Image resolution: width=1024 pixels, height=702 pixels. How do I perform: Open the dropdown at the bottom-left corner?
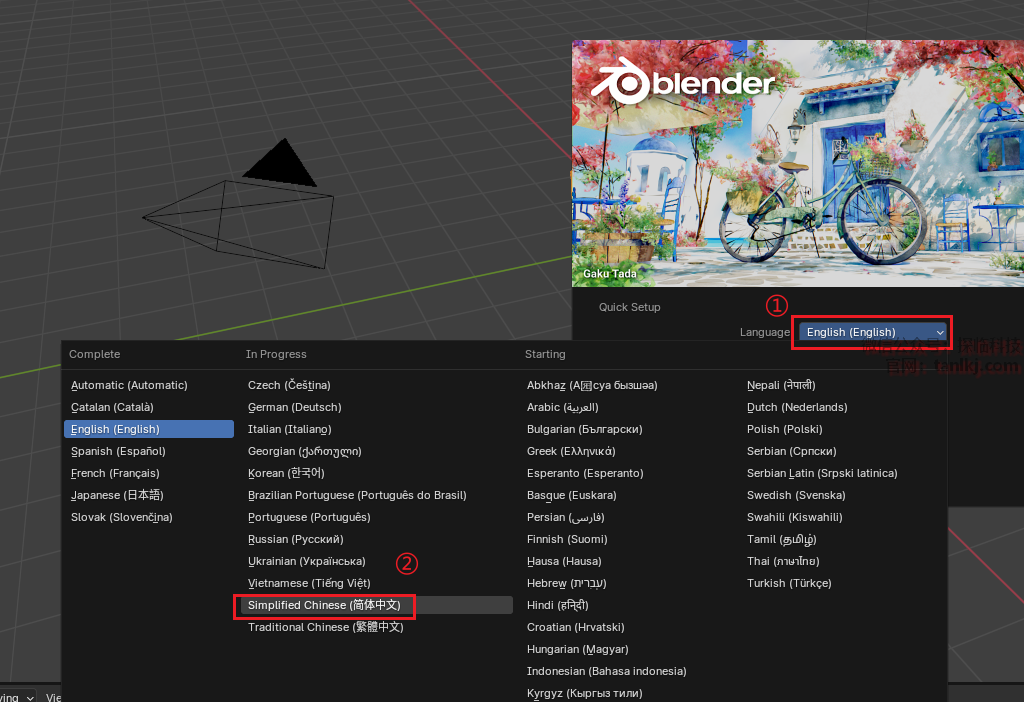18,697
